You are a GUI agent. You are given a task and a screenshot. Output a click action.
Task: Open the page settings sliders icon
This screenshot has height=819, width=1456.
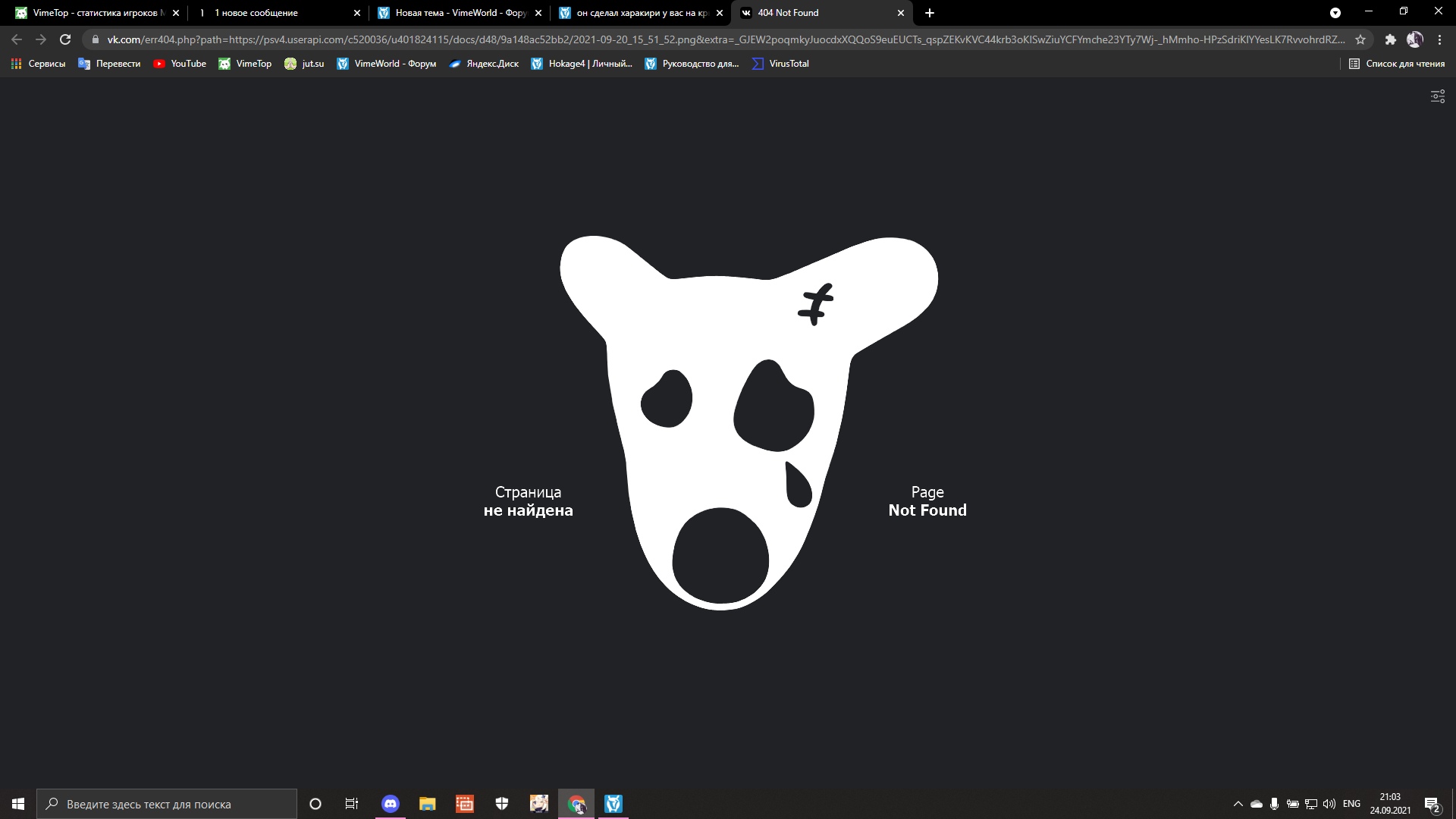click(x=1437, y=96)
